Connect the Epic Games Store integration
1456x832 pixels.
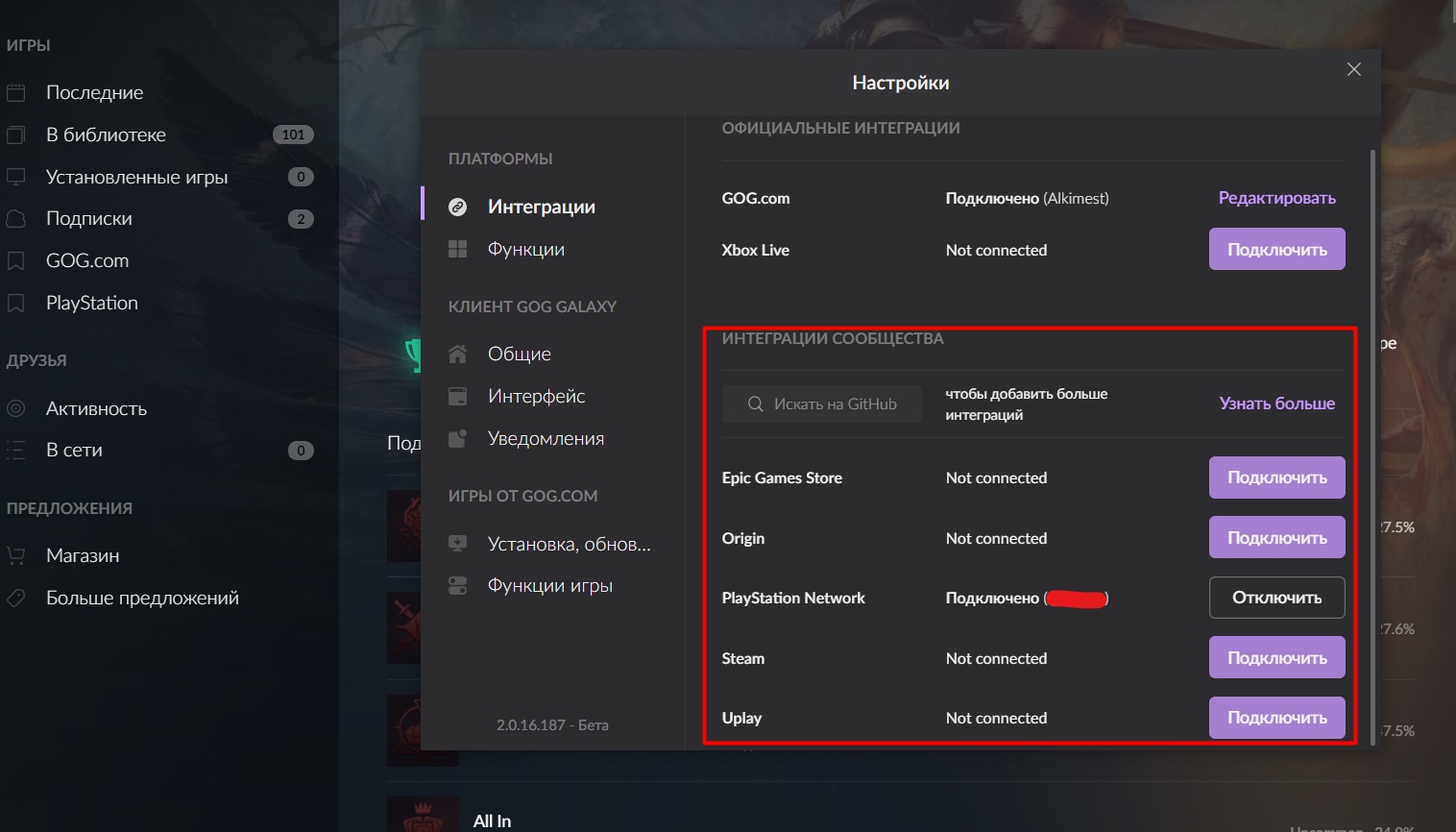point(1276,477)
